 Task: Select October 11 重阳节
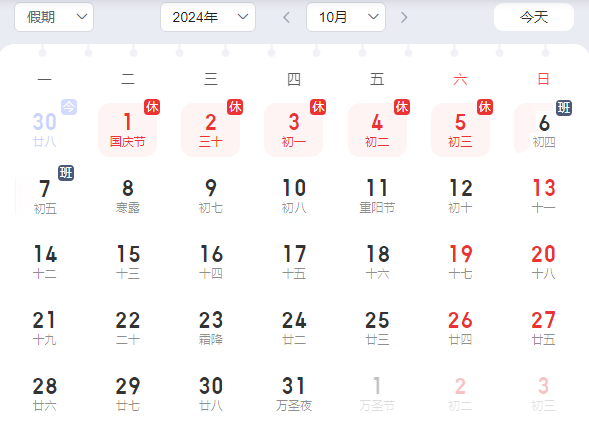[x=377, y=196]
